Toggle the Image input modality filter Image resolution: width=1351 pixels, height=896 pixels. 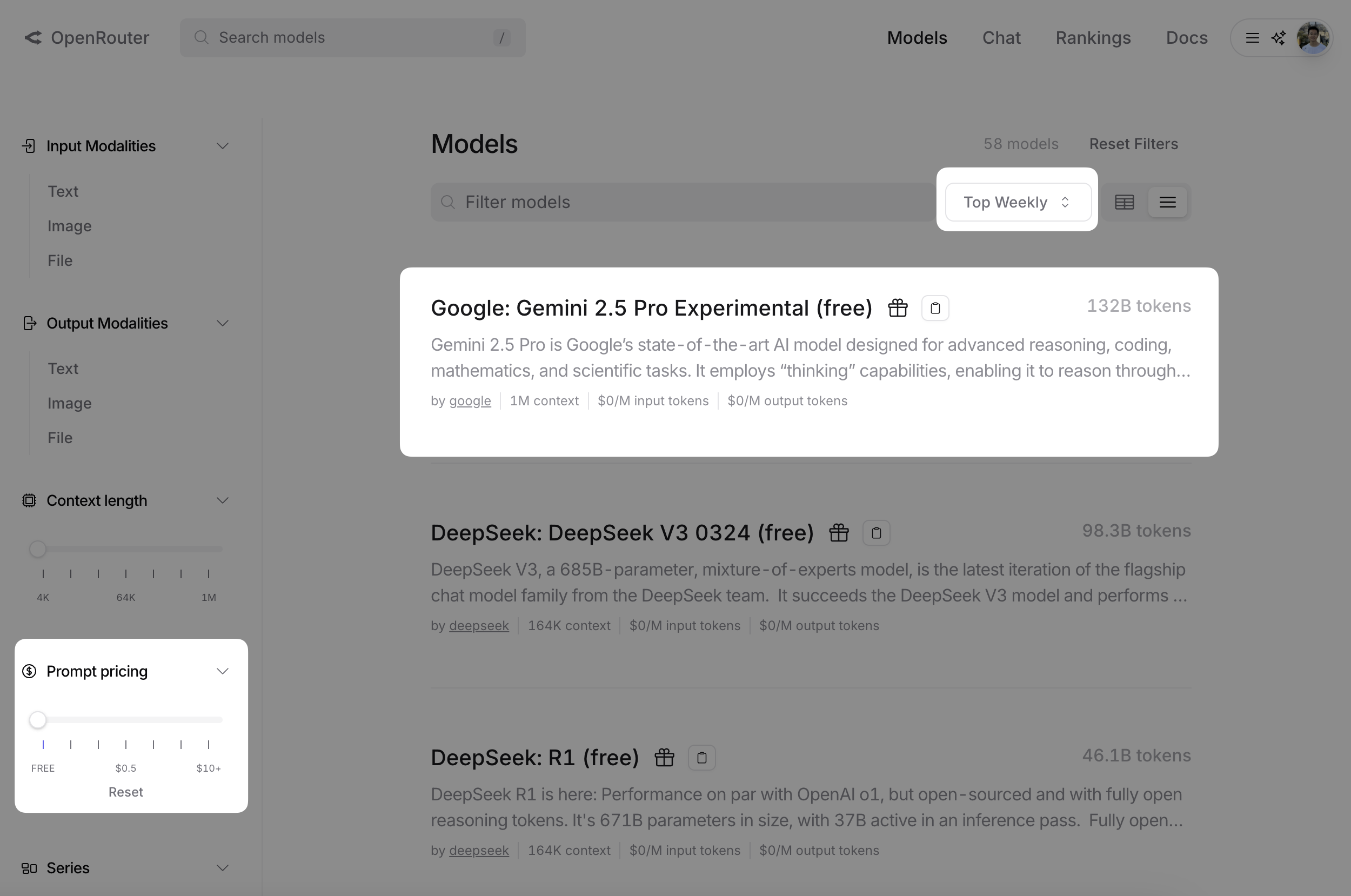click(70, 226)
